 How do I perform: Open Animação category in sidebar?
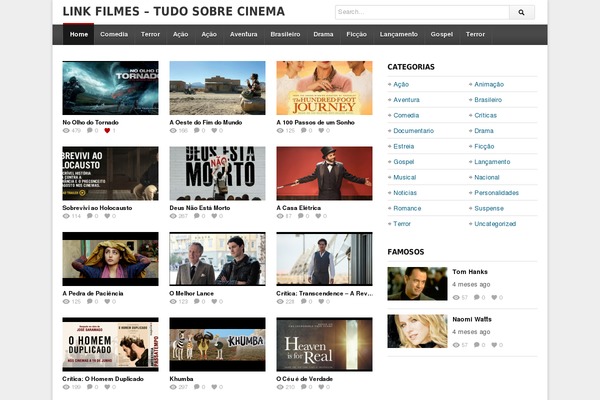click(x=489, y=84)
